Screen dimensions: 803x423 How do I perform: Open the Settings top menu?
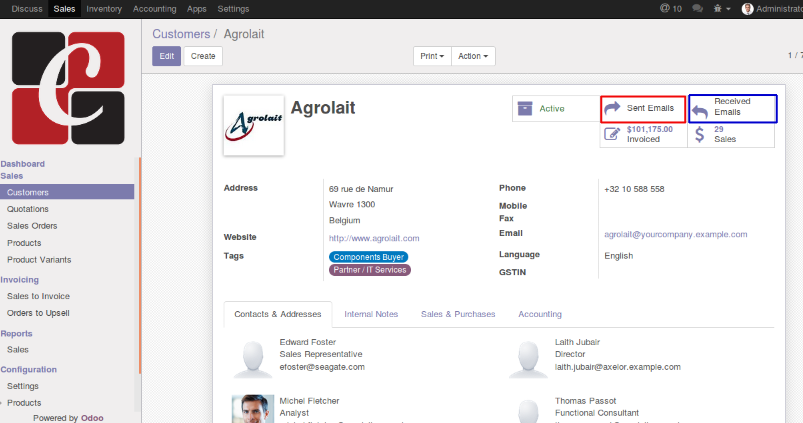pos(233,9)
